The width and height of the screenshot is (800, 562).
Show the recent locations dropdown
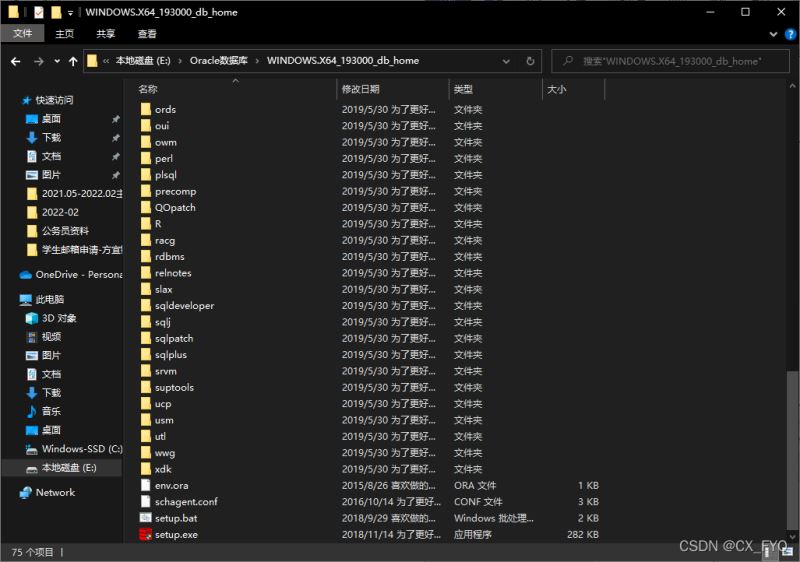pos(56,61)
